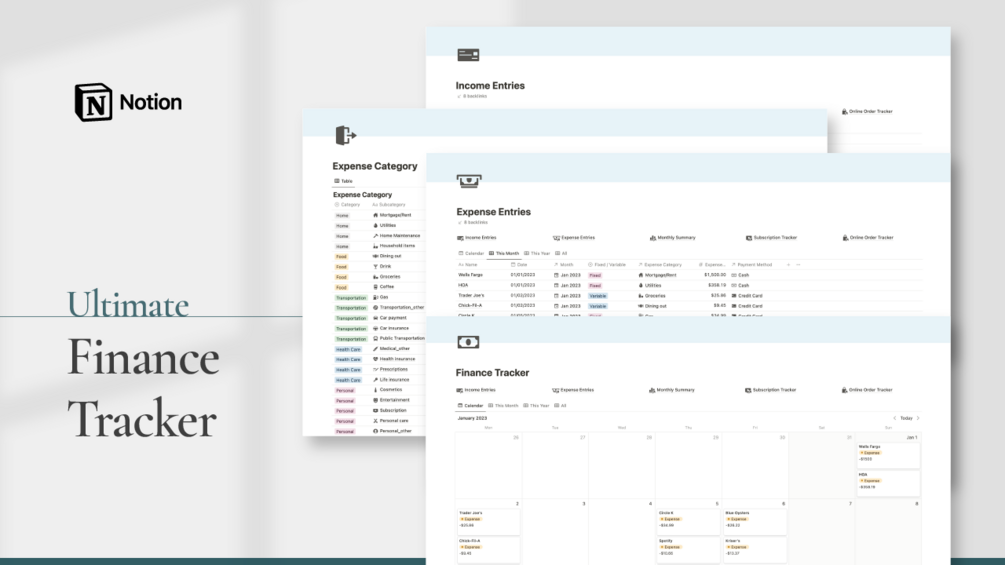This screenshot has width=1005, height=565.
Task: Click the Expense Entries page cash icon
Action: pos(469,181)
